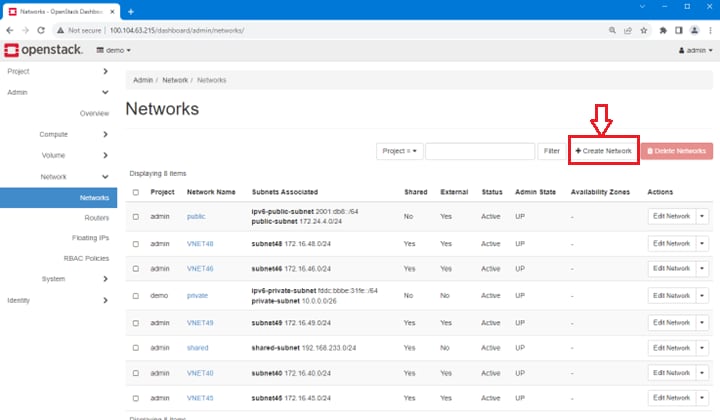This screenshot has height=420, width=720.
Task: Click Edit Network for VNET49 row
Action: click(672, 323)
